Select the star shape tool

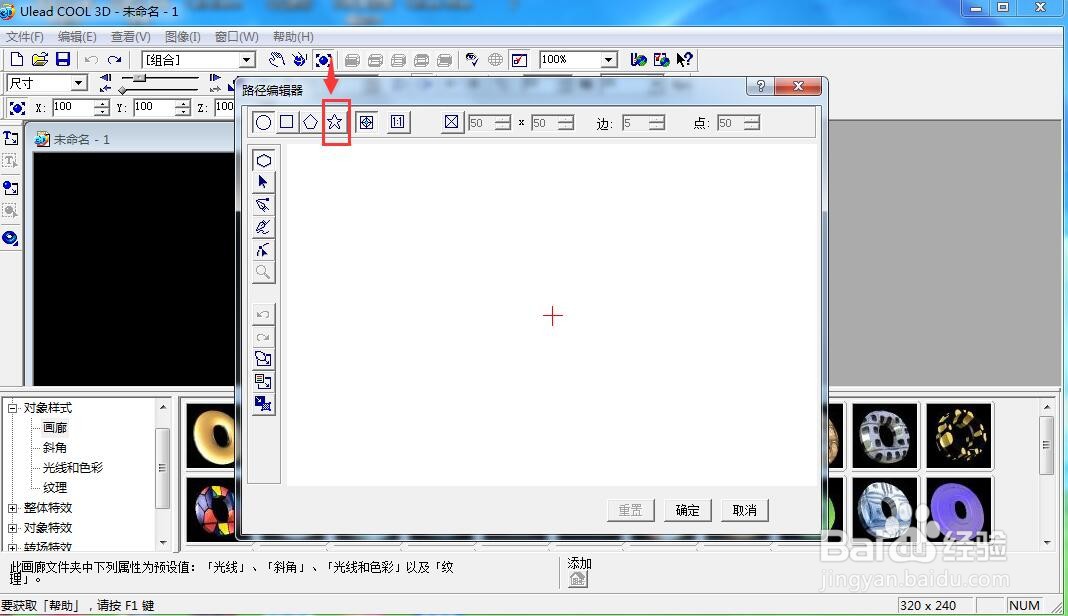point(334,123)
